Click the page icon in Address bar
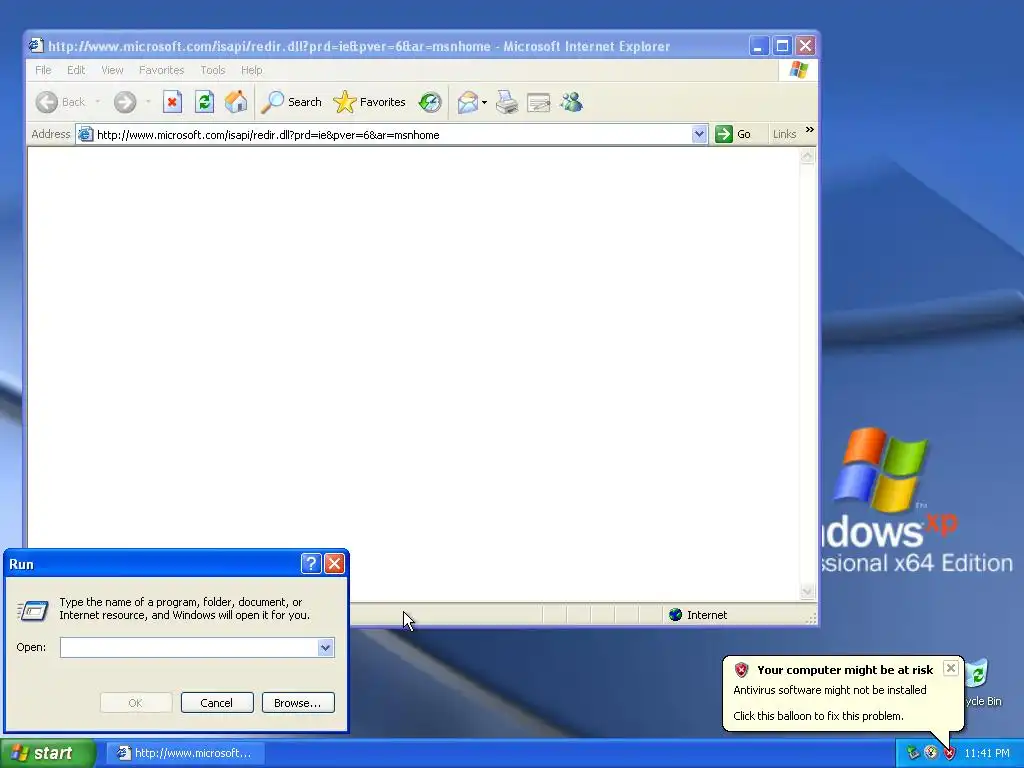The width and height of the screenshot is (1024, 768). [86, 135]
